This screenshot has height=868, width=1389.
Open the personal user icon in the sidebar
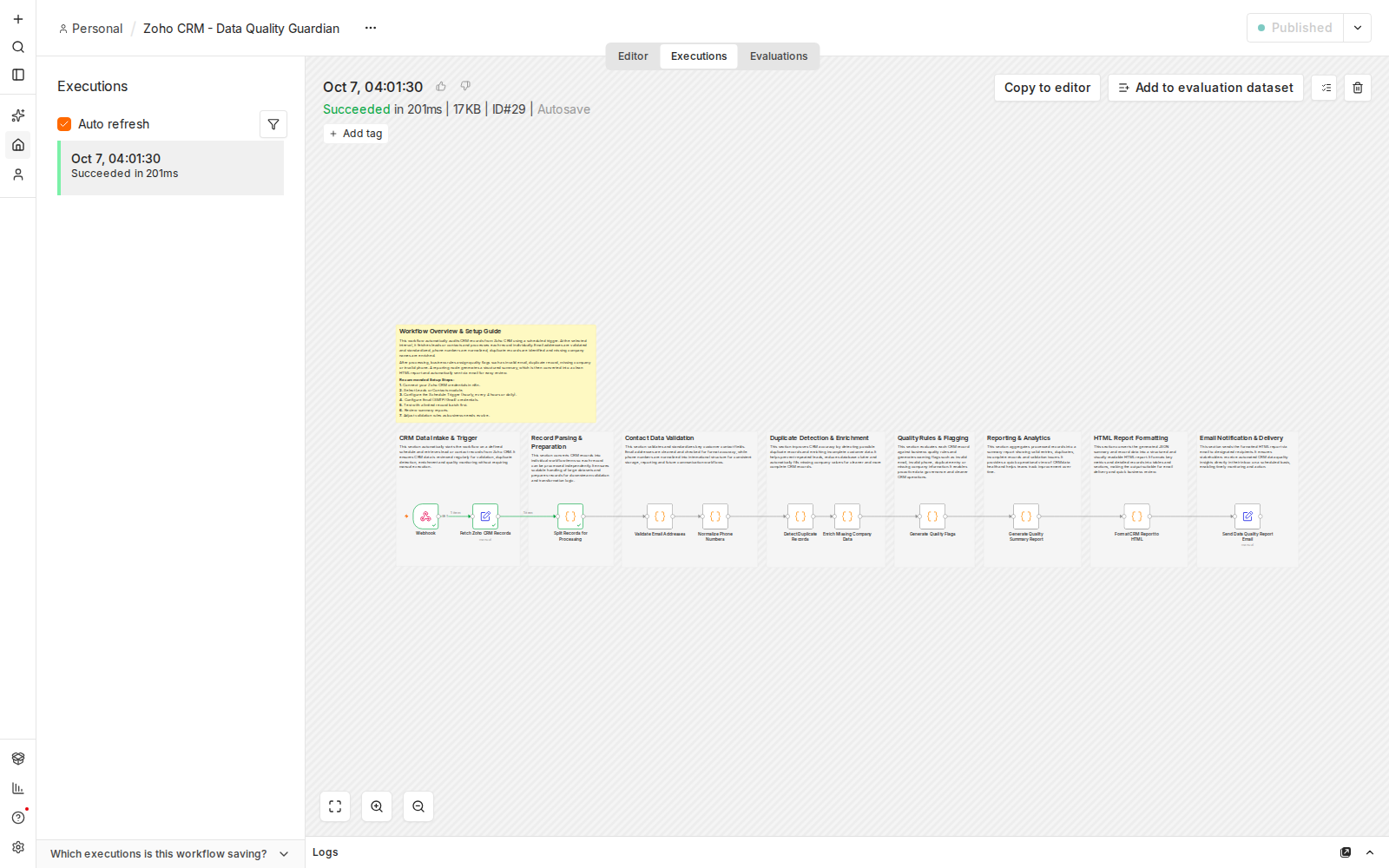click(x=17, y=174)
